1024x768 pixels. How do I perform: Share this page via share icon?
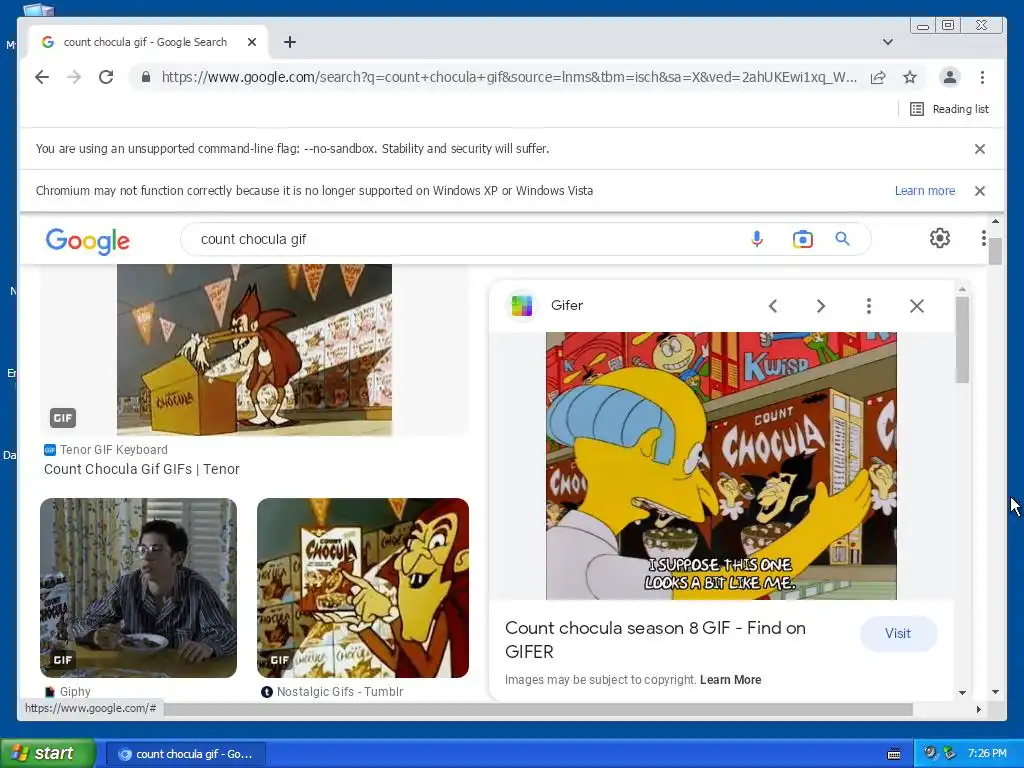[x=878, y=77]
